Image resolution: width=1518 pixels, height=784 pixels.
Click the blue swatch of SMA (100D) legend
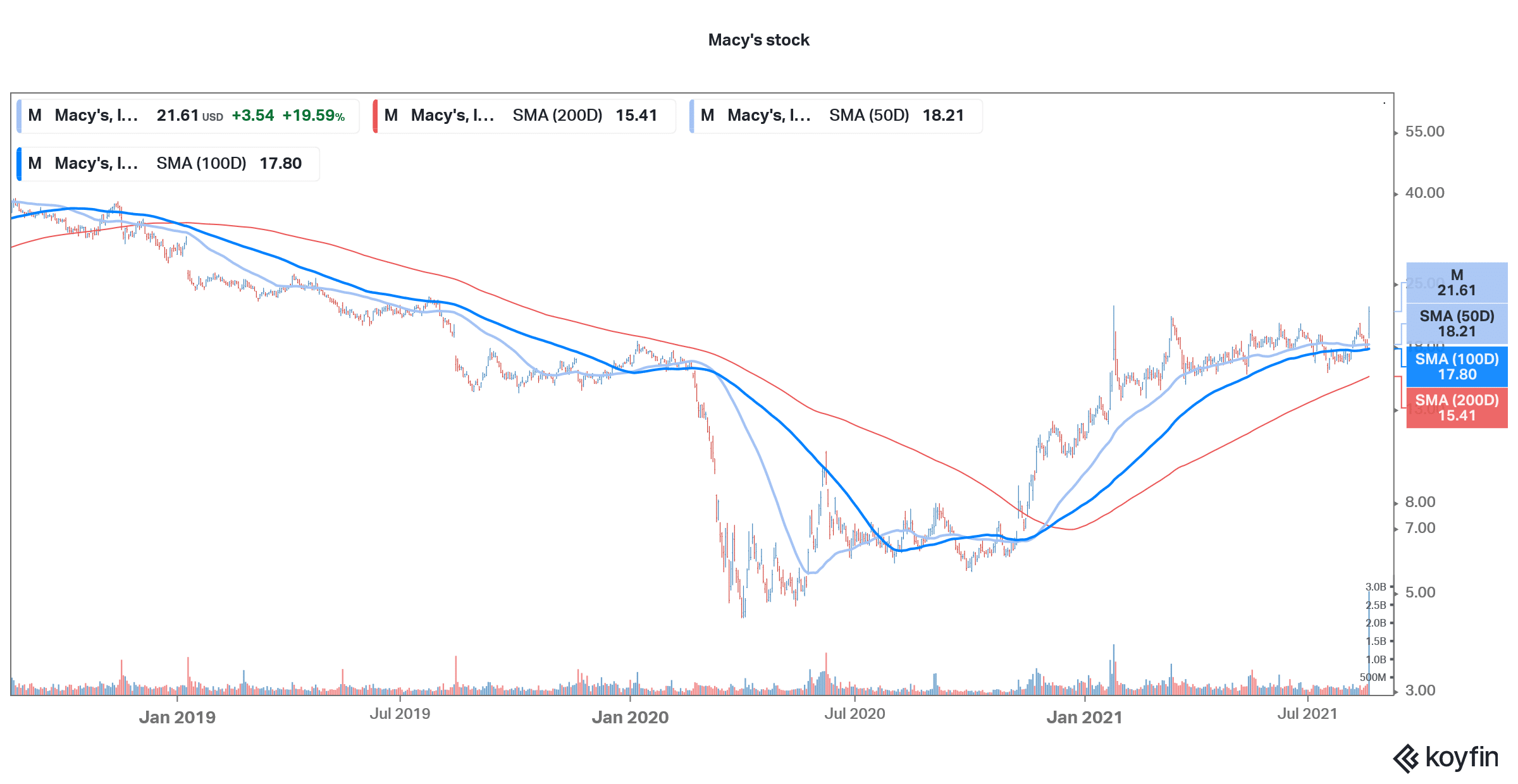(x=19, y=164)
